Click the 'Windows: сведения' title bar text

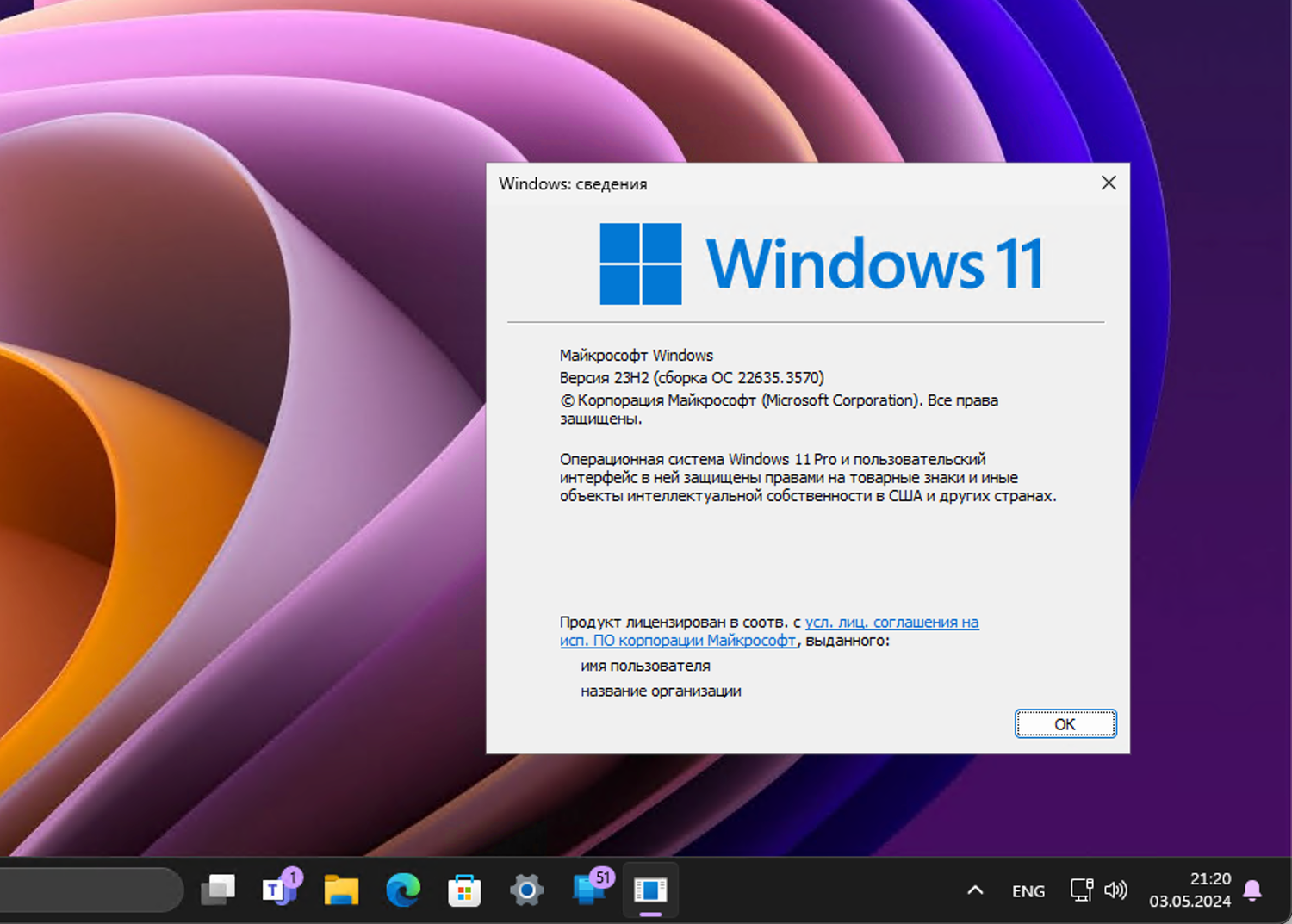(573, 183)
